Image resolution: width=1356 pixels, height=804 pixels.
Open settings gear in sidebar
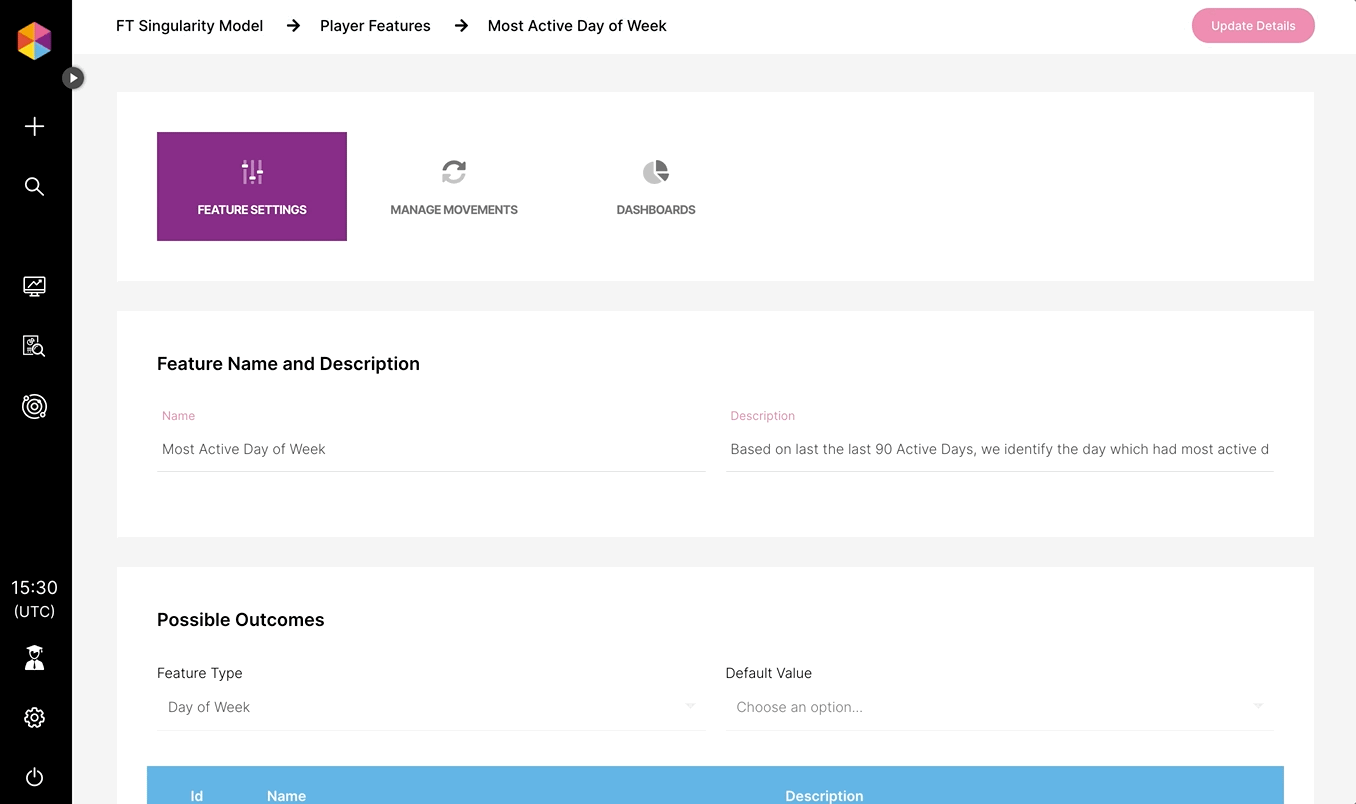(x=34, y=717)
